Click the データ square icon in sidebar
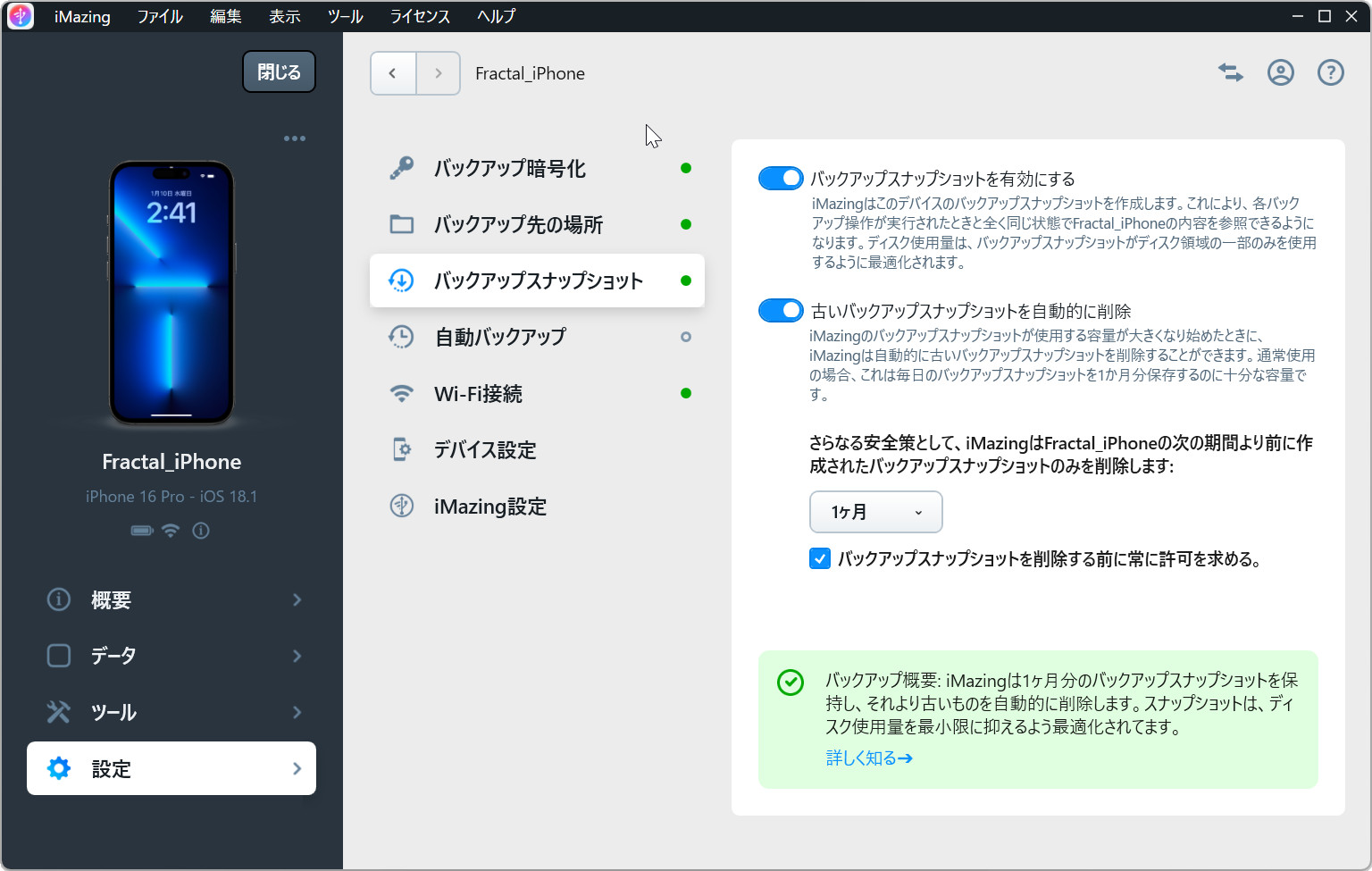The height and width of the screenshot is (871, 1372). click(x=59, y=656)
